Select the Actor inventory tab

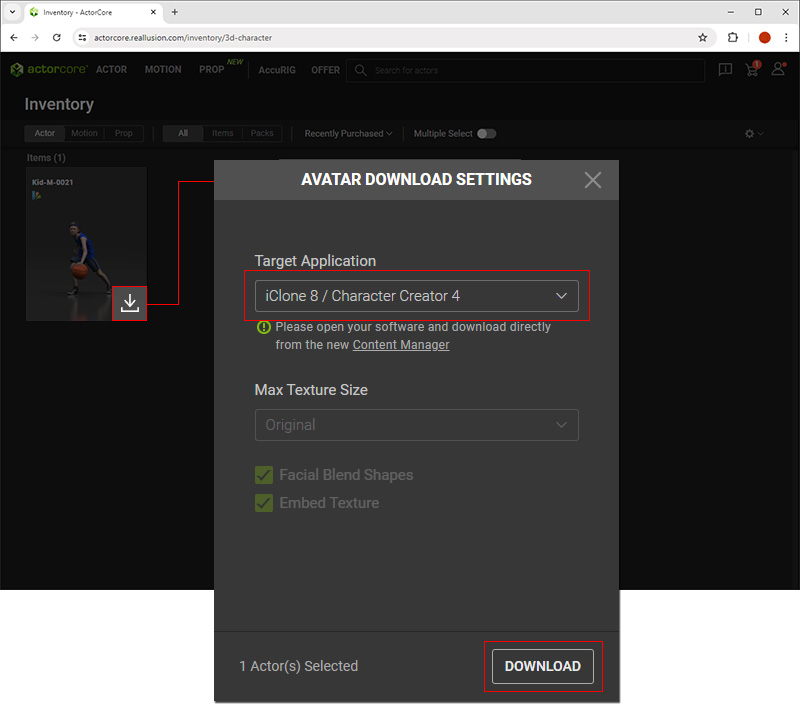tap(44, 133)
